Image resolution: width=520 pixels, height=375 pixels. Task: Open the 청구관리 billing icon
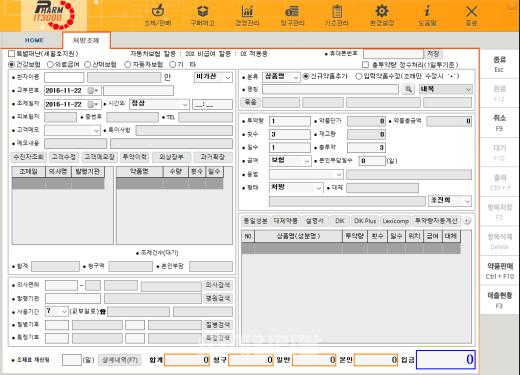point(292,12)
